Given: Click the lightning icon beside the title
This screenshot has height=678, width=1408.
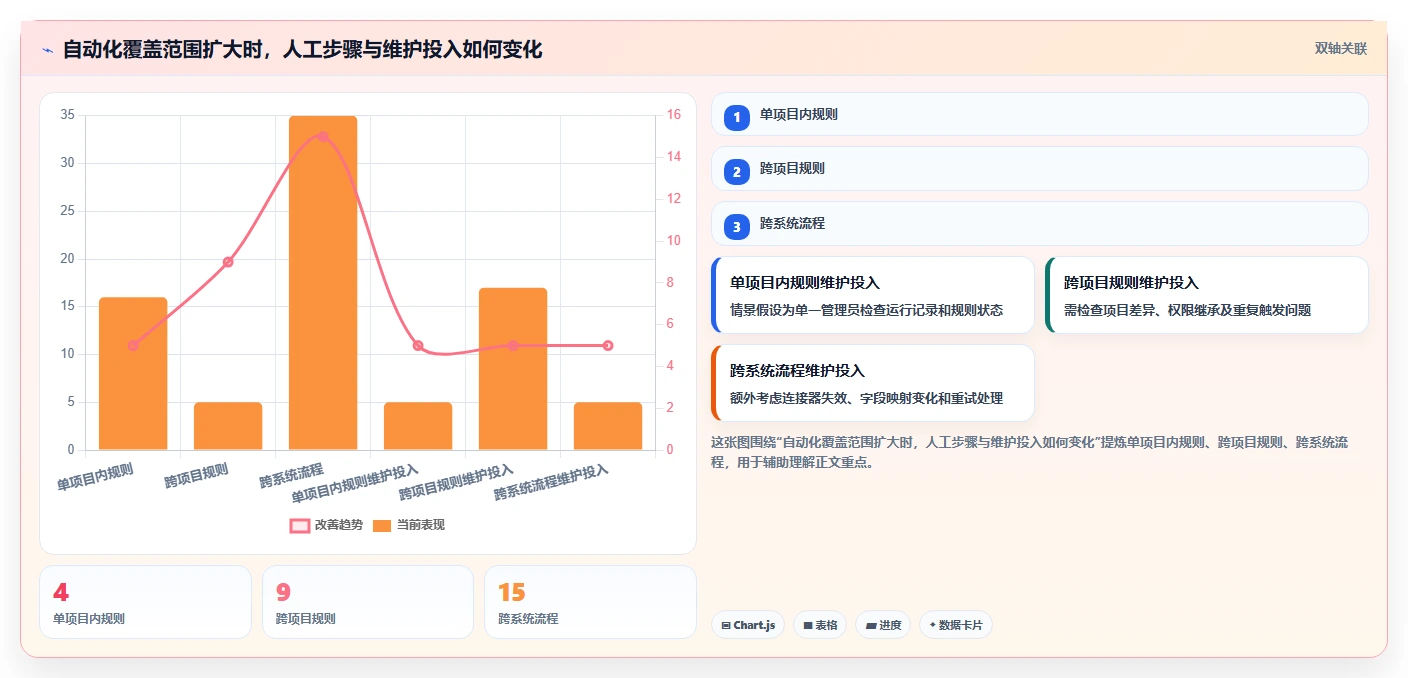Looking at the screenshot, I should [x=48, y=49].
